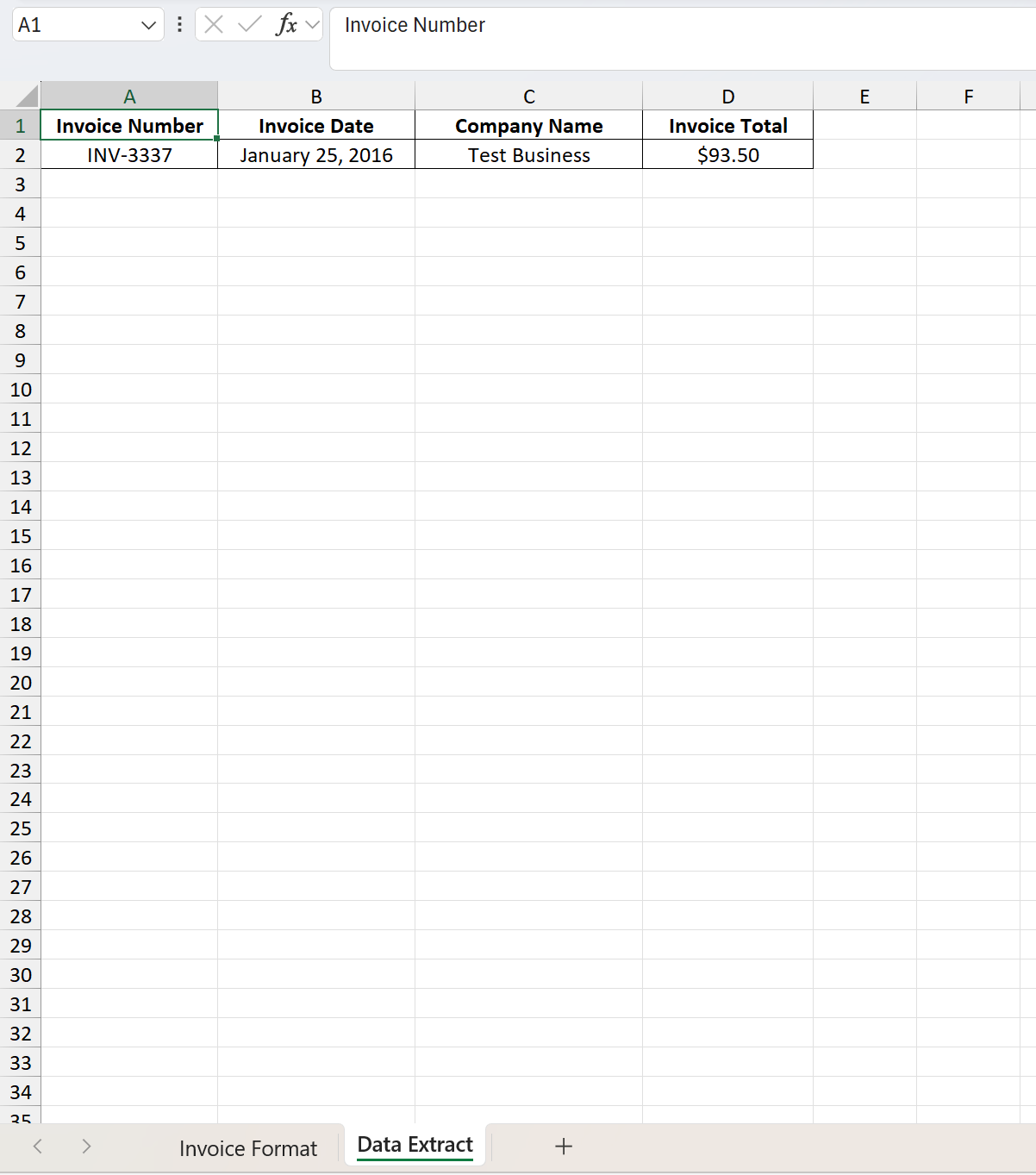Click the Cancel X icon in formula bar

pyautogui.click(x=213, y=24)
